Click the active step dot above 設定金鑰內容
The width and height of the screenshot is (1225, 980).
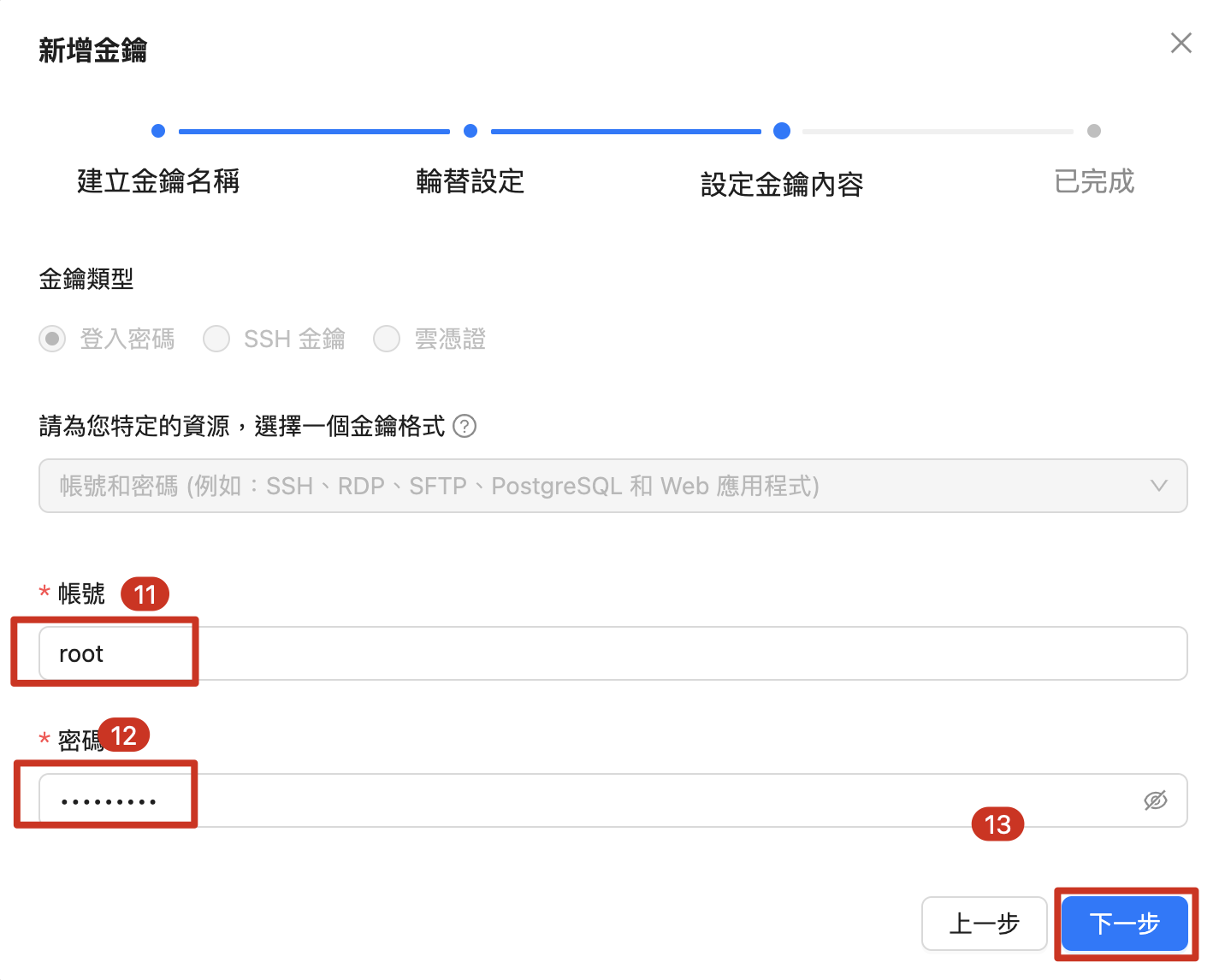781,131
